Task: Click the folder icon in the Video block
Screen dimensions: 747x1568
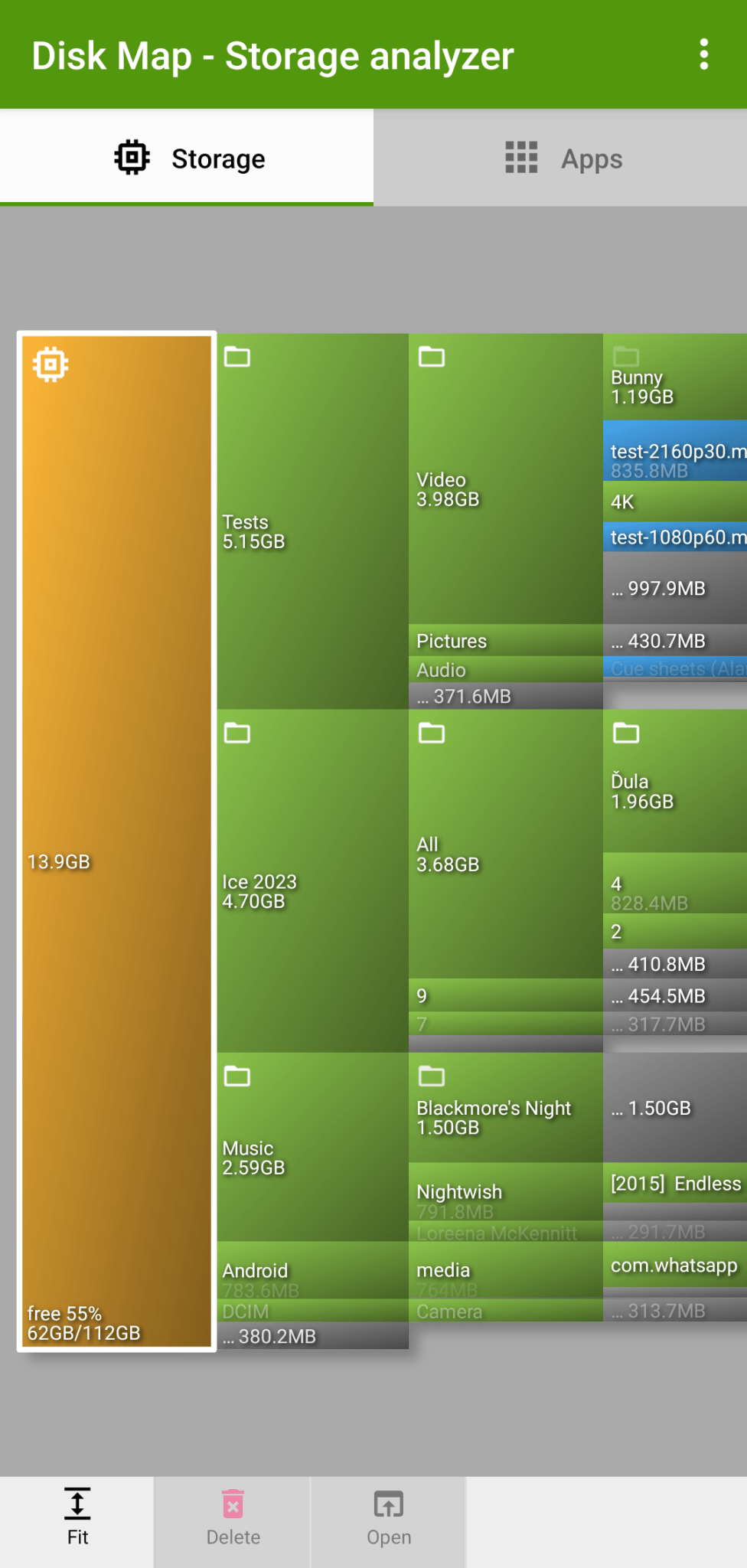Action: pyautogui.click(x=432, y=357)
